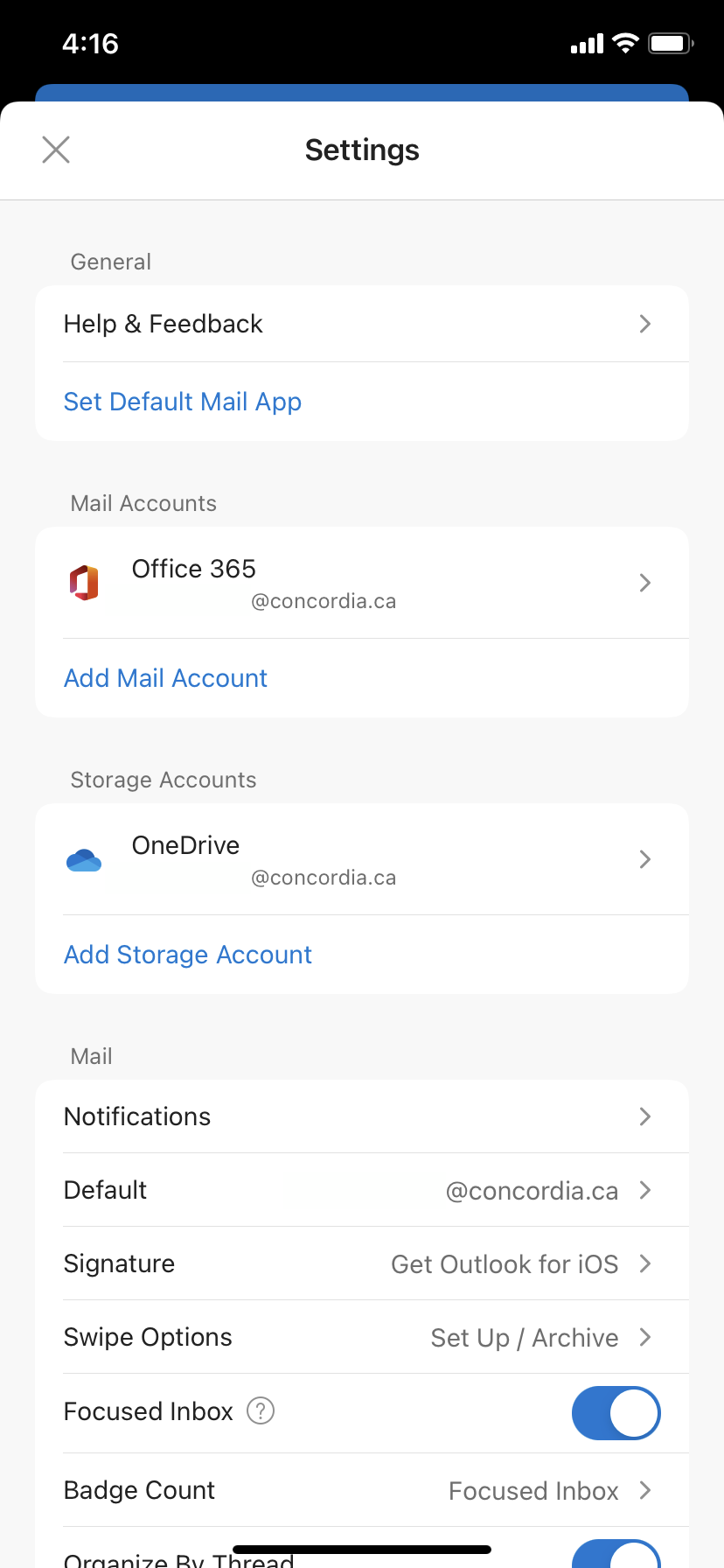724x1568 pixels.
Task: Tap the Settings title
Action: click(x=362, y=150)
